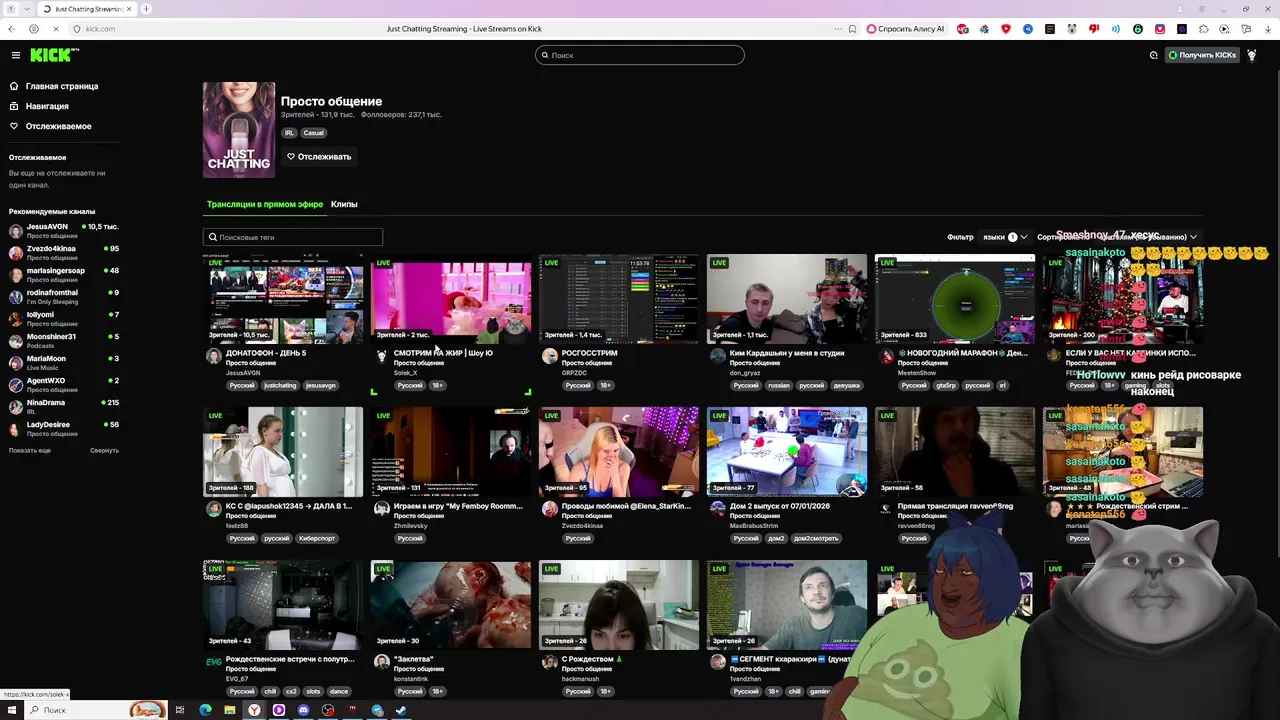Open LadyDesiree in recommended channels
Screen dimensions: 1280x720
[64, 429]
